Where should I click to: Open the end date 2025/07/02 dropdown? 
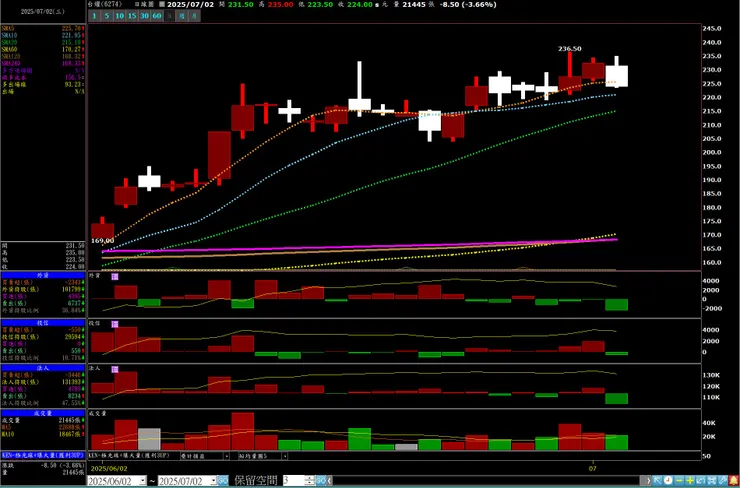click(x=213, y=481)
